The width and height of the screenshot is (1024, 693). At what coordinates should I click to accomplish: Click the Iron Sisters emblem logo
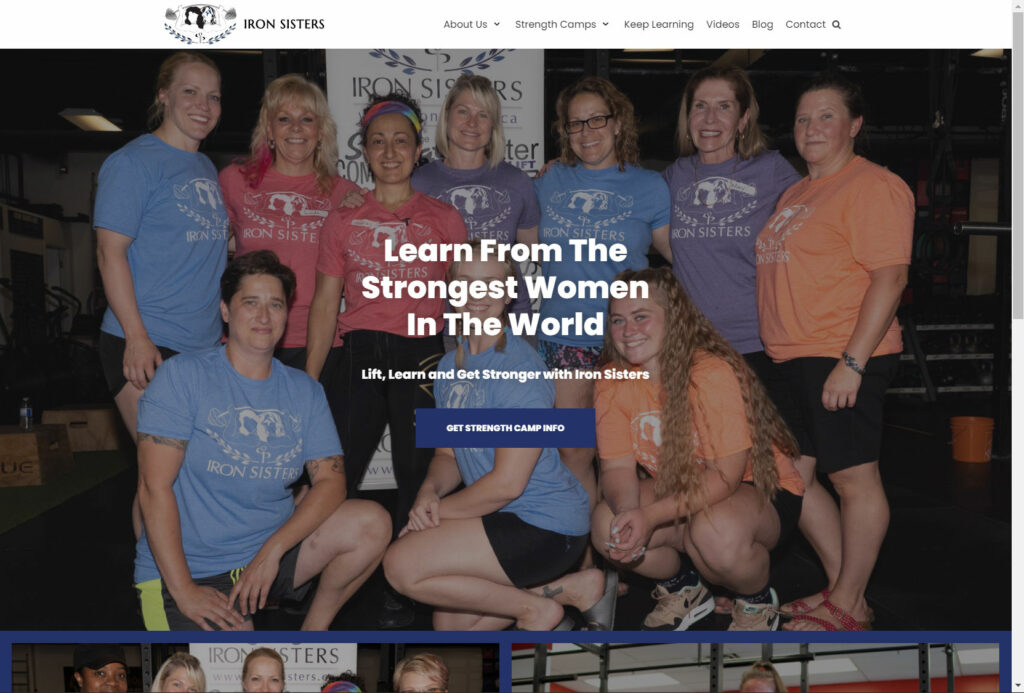(200, 24)
